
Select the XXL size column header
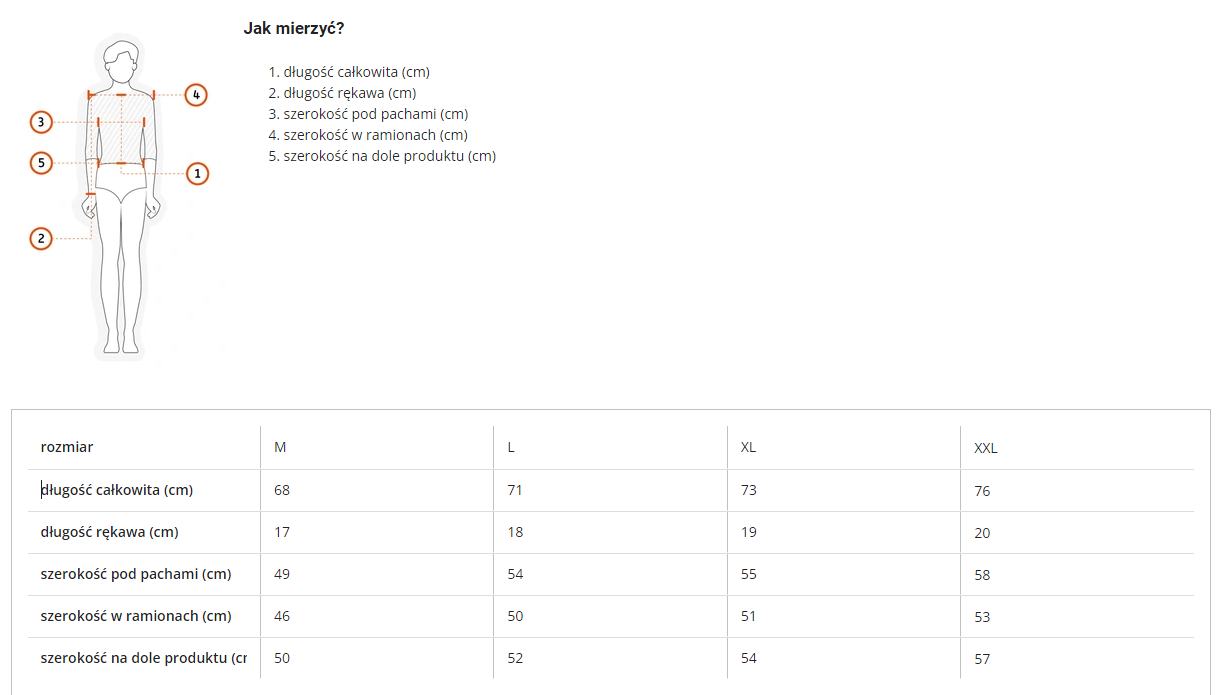986,448
